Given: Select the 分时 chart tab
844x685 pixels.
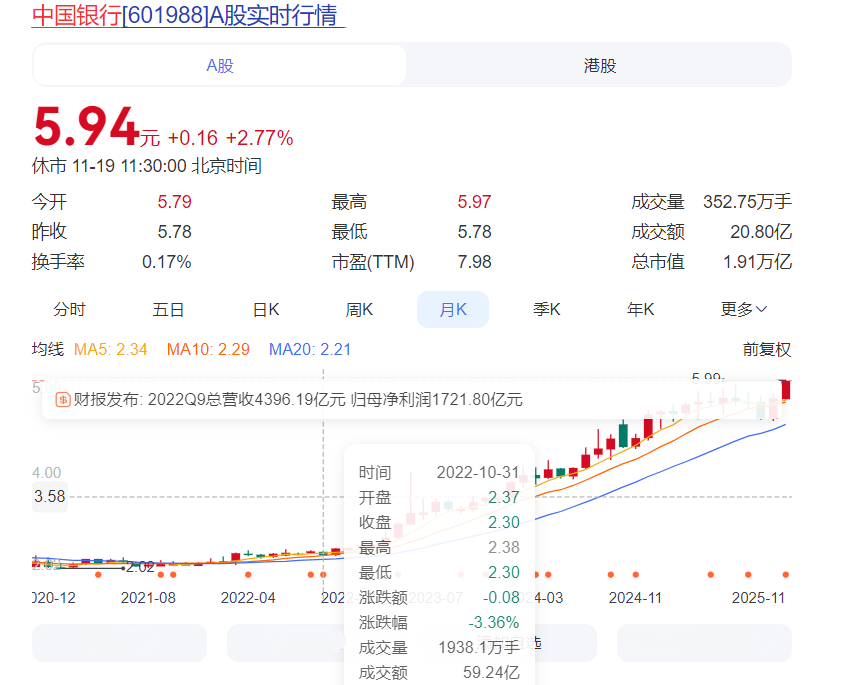Looking at the screenshot, I should click(x=69, y=309).
